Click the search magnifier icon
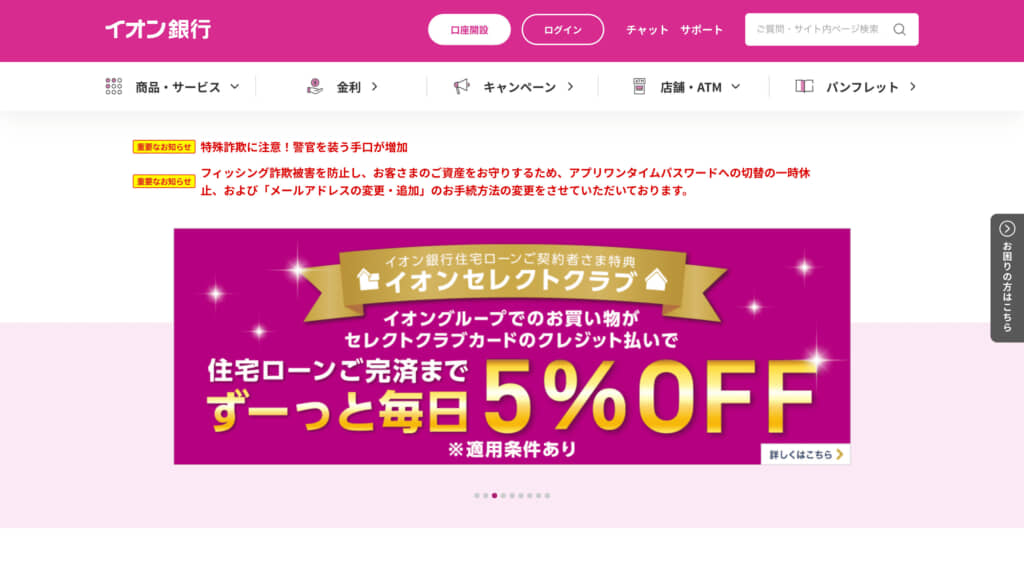Screen dimensions: 1024x583 [x=899, y=29]
